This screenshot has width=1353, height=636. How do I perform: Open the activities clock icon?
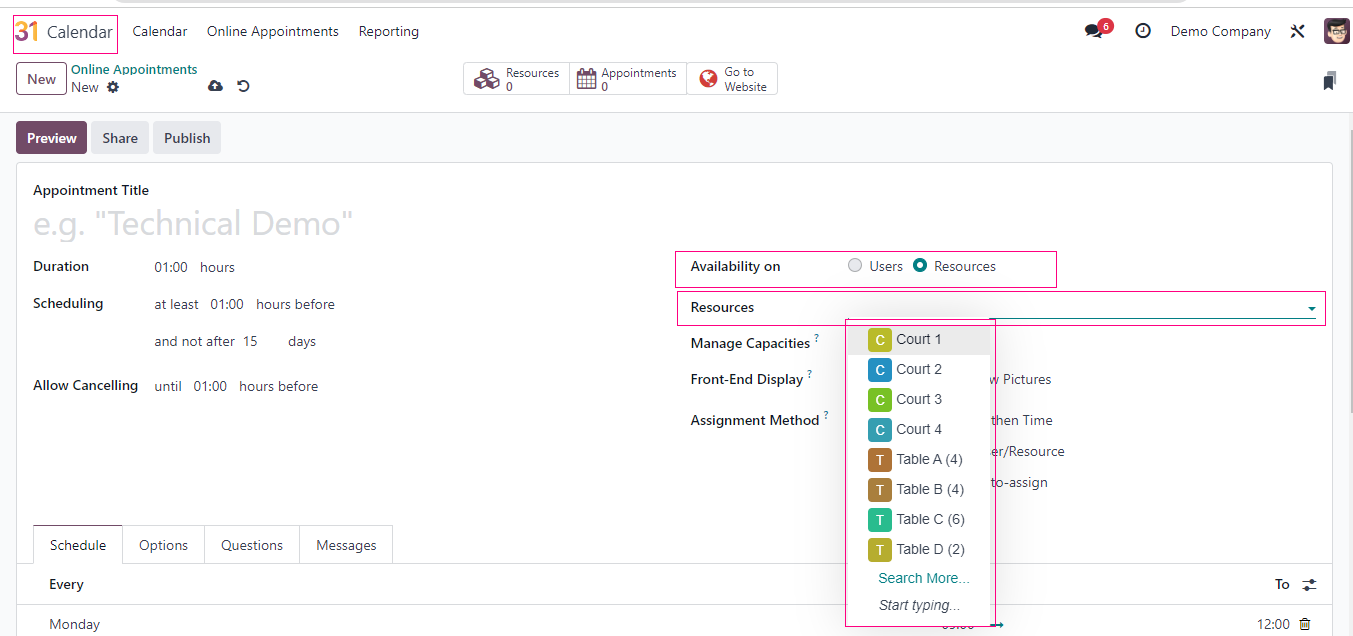click(x=1143, y=31)
